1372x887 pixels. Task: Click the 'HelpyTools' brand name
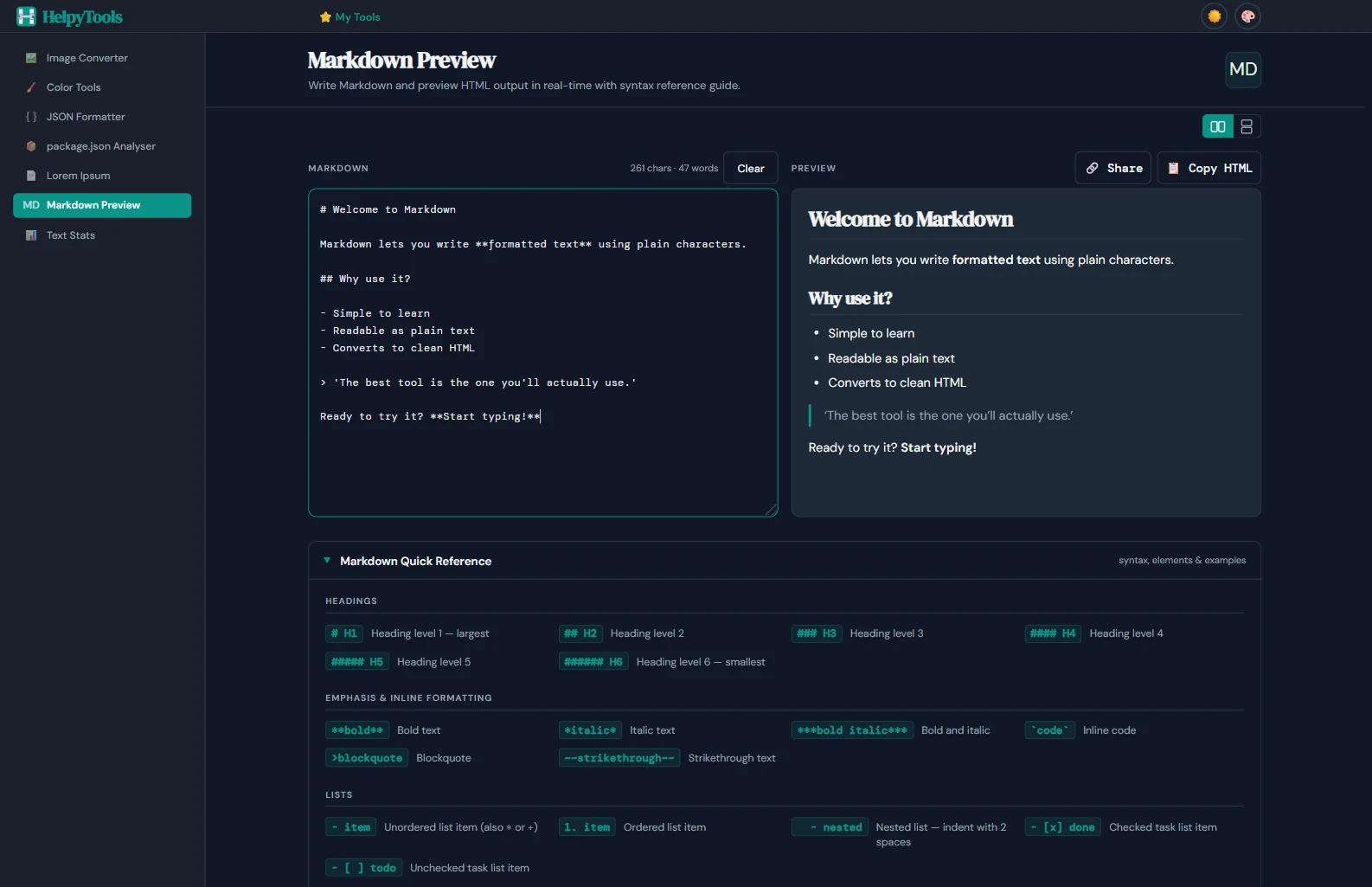82,17
